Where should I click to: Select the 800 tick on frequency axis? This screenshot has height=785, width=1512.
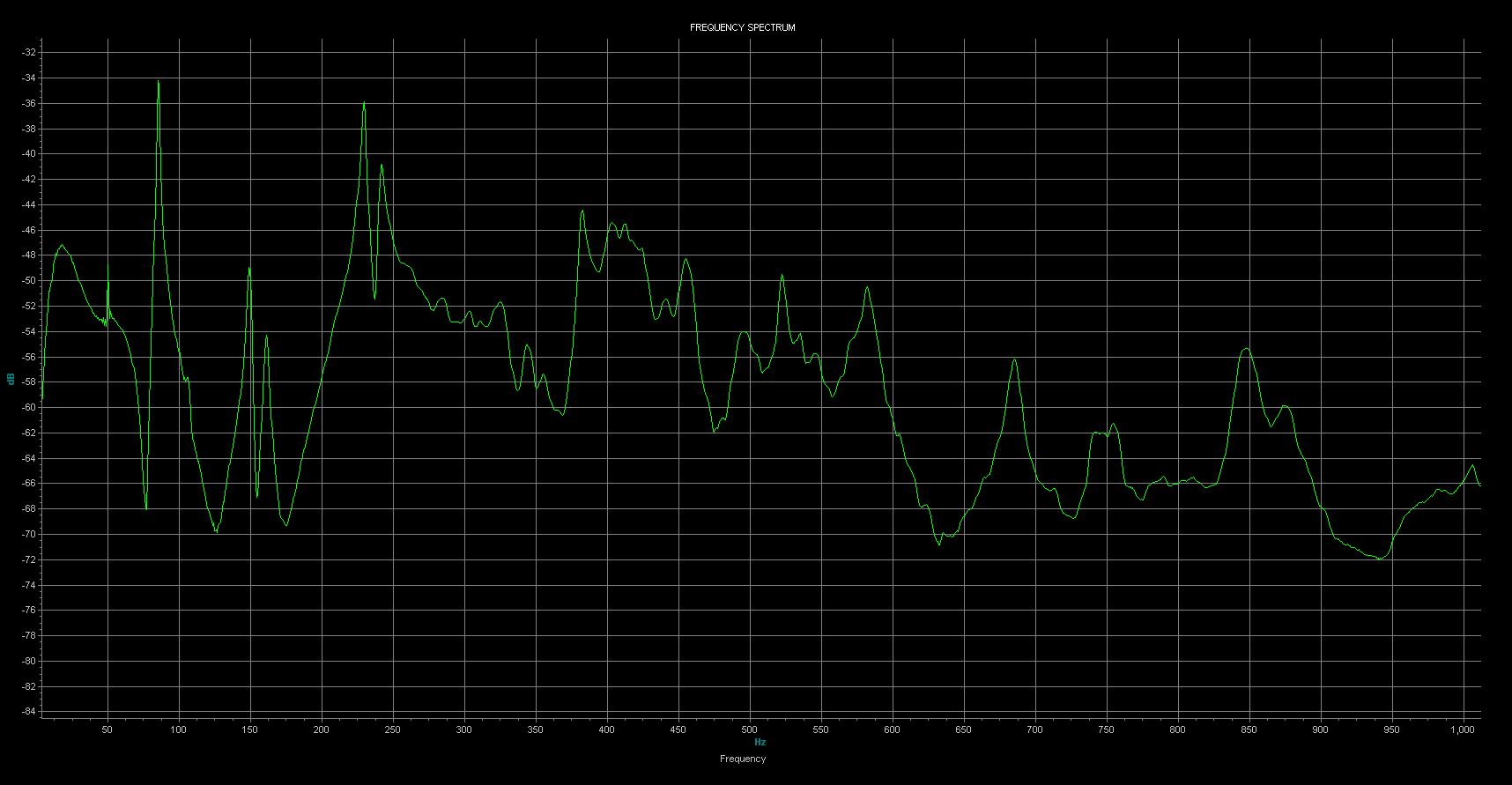[1178, 729]
